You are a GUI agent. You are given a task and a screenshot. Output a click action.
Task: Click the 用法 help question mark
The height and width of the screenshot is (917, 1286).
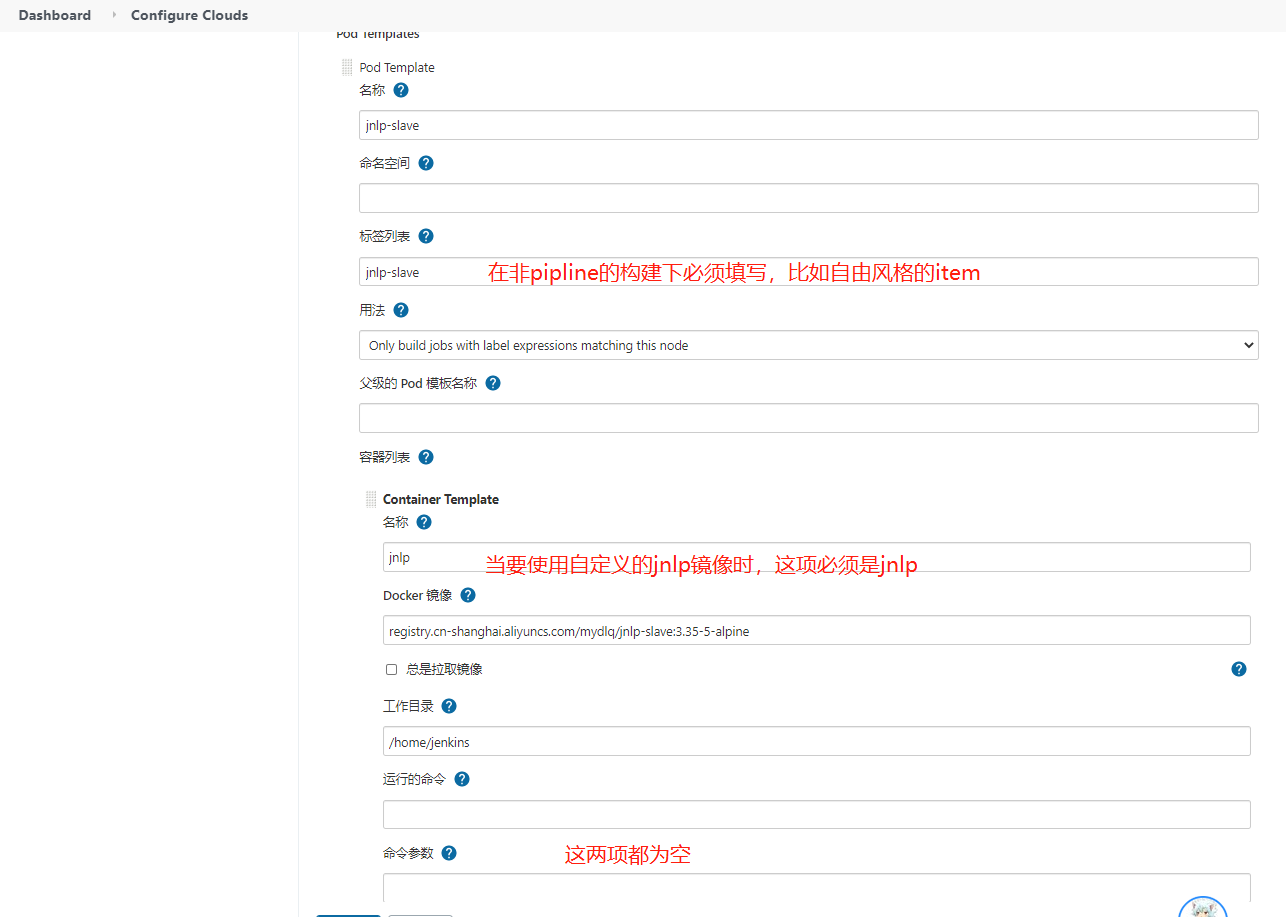pyautogui.click(x=400, y=310)
